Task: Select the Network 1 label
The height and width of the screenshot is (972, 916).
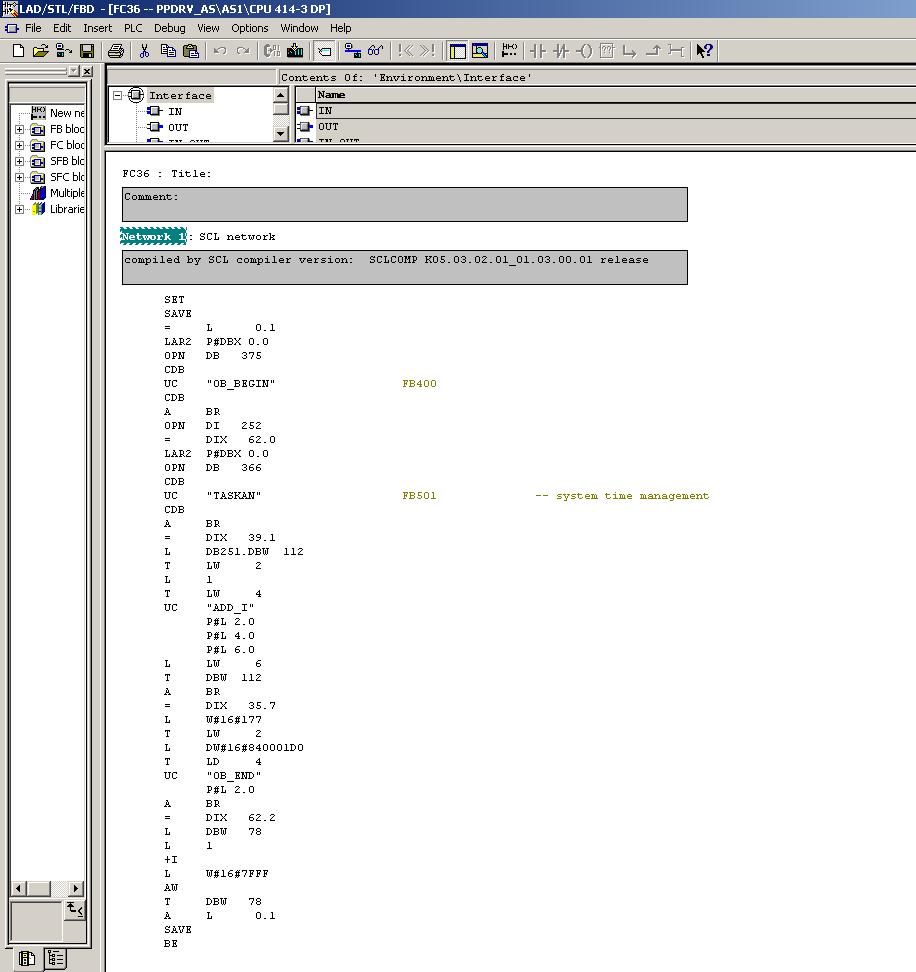Action: point(153,237)
